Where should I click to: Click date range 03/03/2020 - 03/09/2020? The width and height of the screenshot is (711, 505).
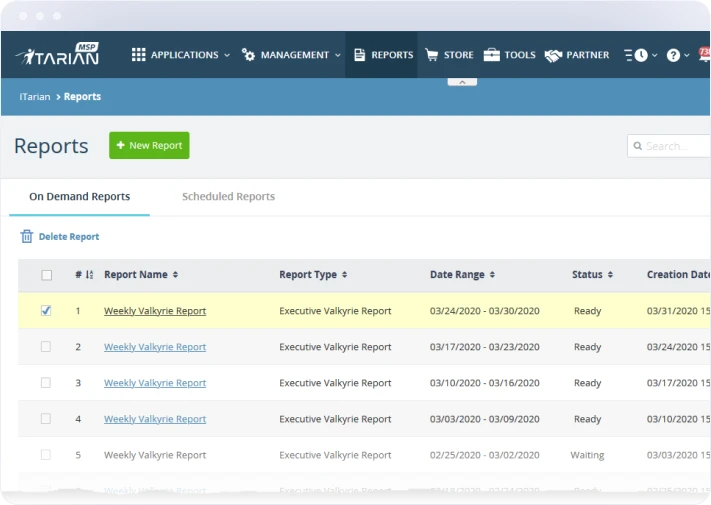point(485,419)
